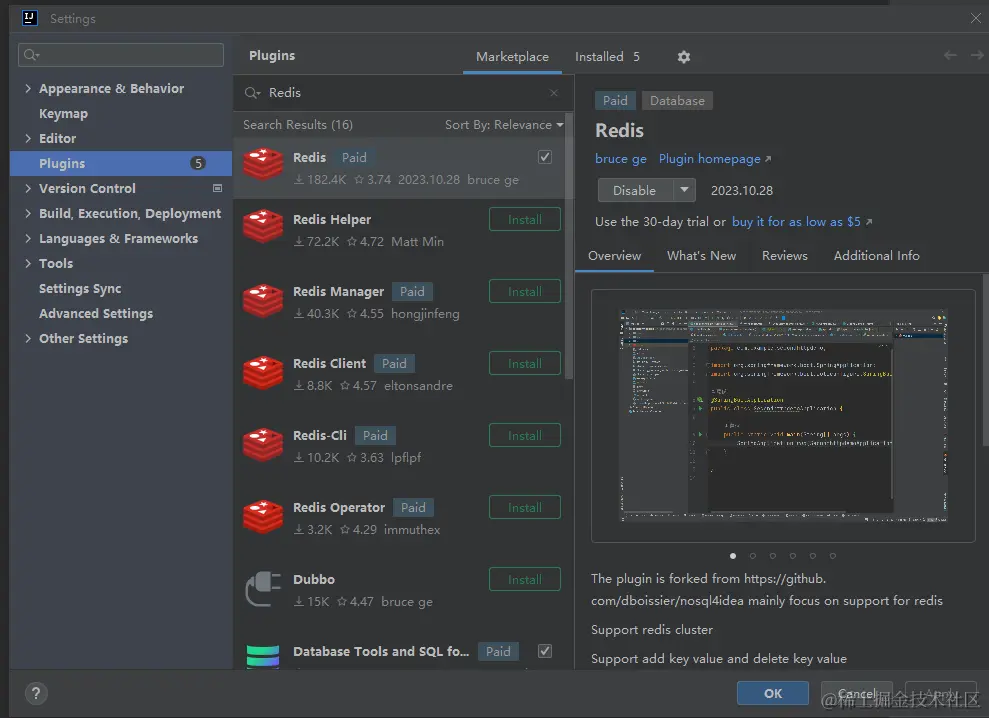
Task: Click the IntelliJ logo in title bar
Action: click(30, 18)
